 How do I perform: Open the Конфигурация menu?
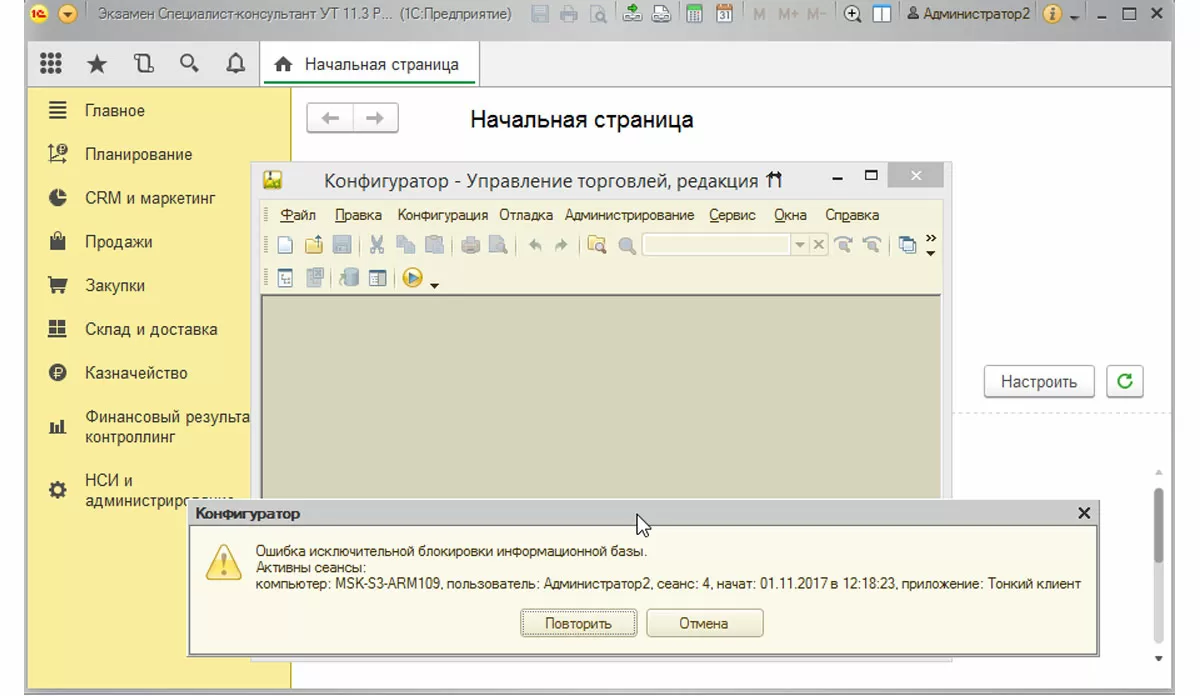point(442,215)
